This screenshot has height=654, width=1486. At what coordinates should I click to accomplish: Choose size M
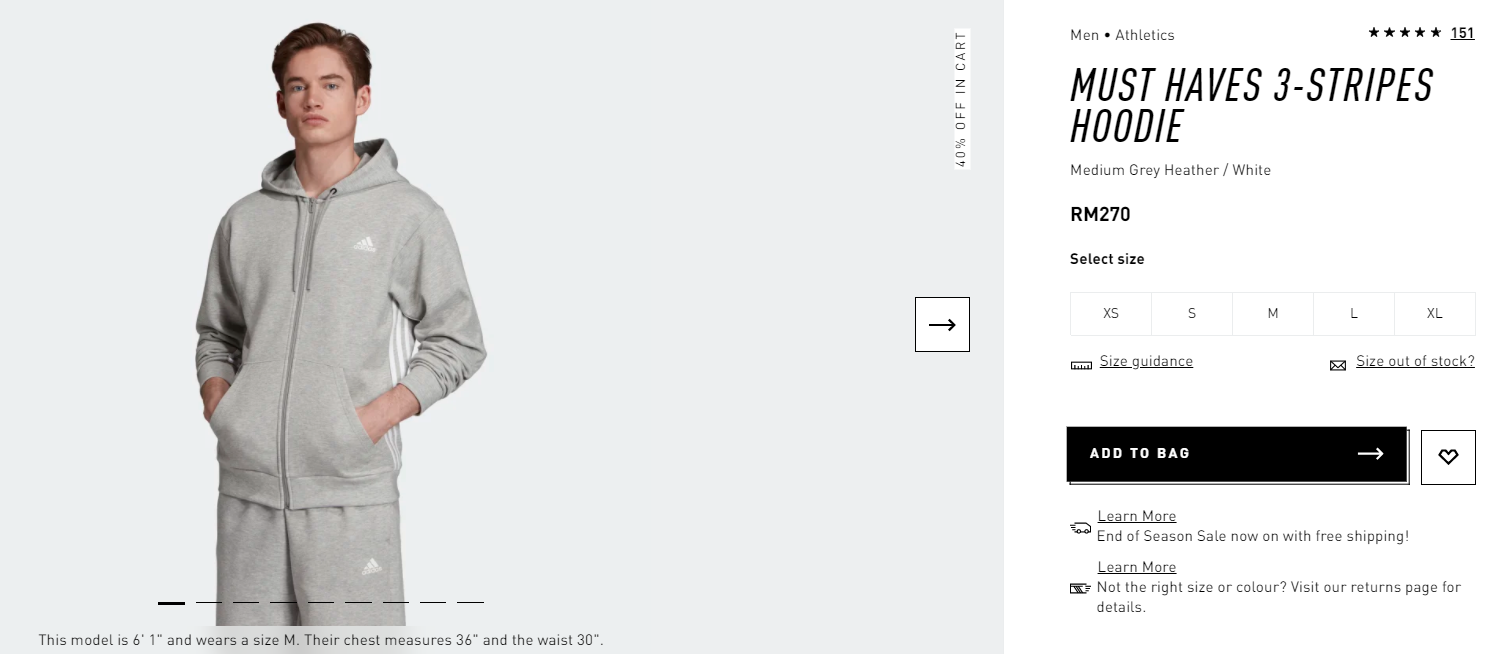coord(1273,313)
